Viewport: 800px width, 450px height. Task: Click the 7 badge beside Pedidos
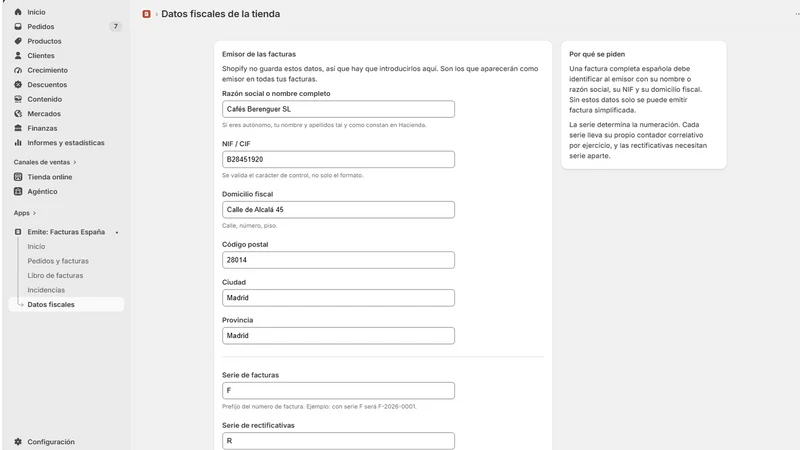click(115, 27)
